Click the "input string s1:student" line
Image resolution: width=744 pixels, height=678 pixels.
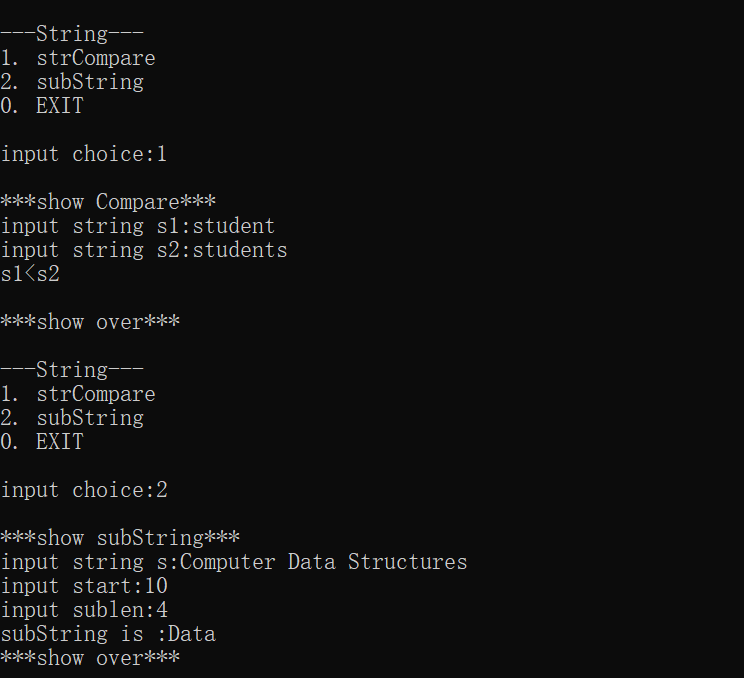click(138, 226)
